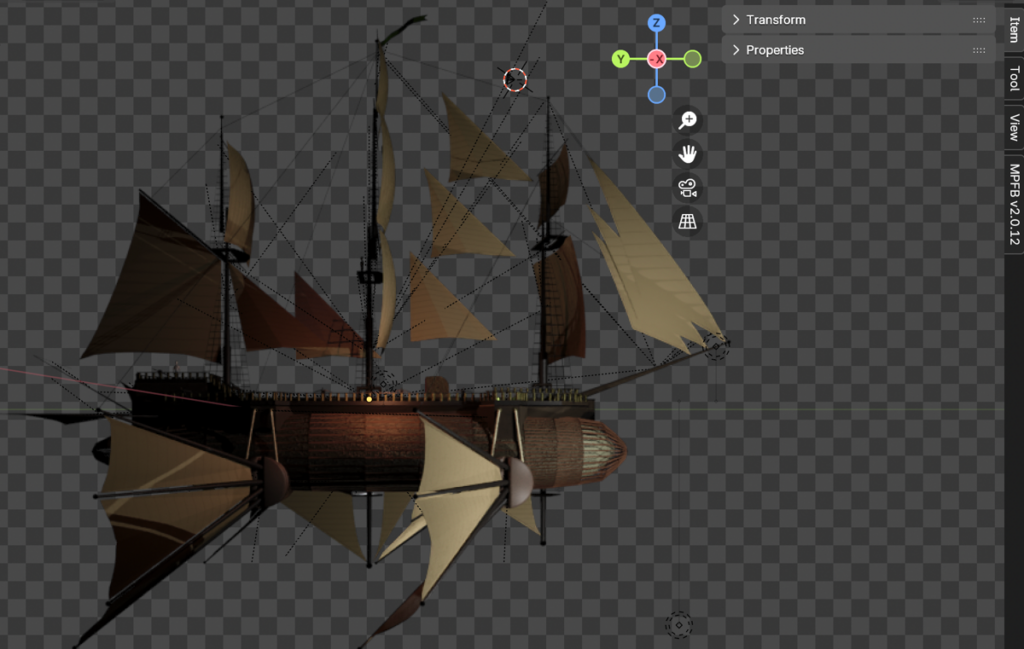This screenshot has width=1024, height=649.
Task: Click the drag grip on the Transform panel
Action: coord(977,20)
